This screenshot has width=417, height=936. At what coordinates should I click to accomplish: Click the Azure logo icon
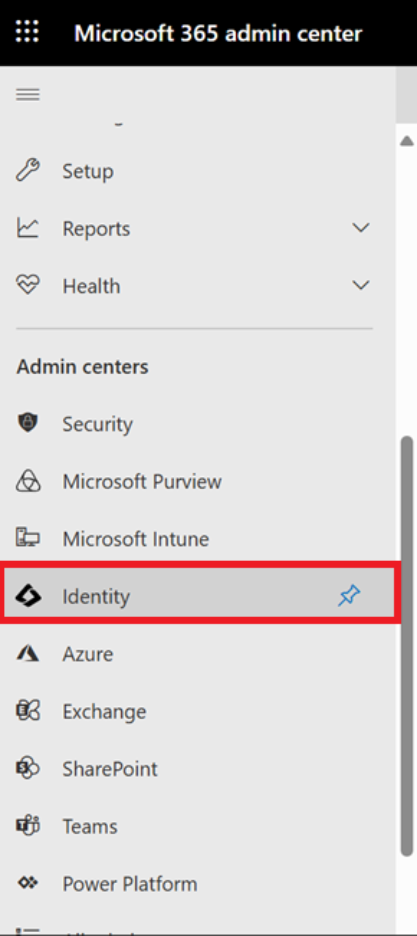[x=27, y=653]
